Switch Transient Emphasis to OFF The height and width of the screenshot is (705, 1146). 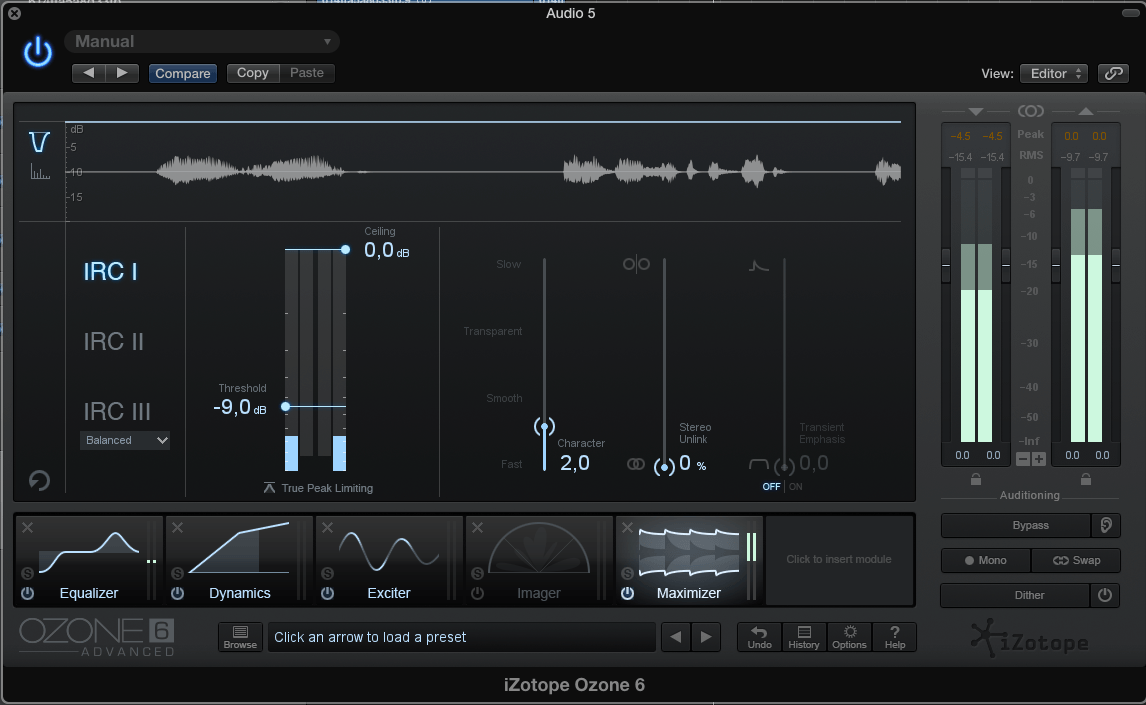pyautogui.click(x=771, y=487)
